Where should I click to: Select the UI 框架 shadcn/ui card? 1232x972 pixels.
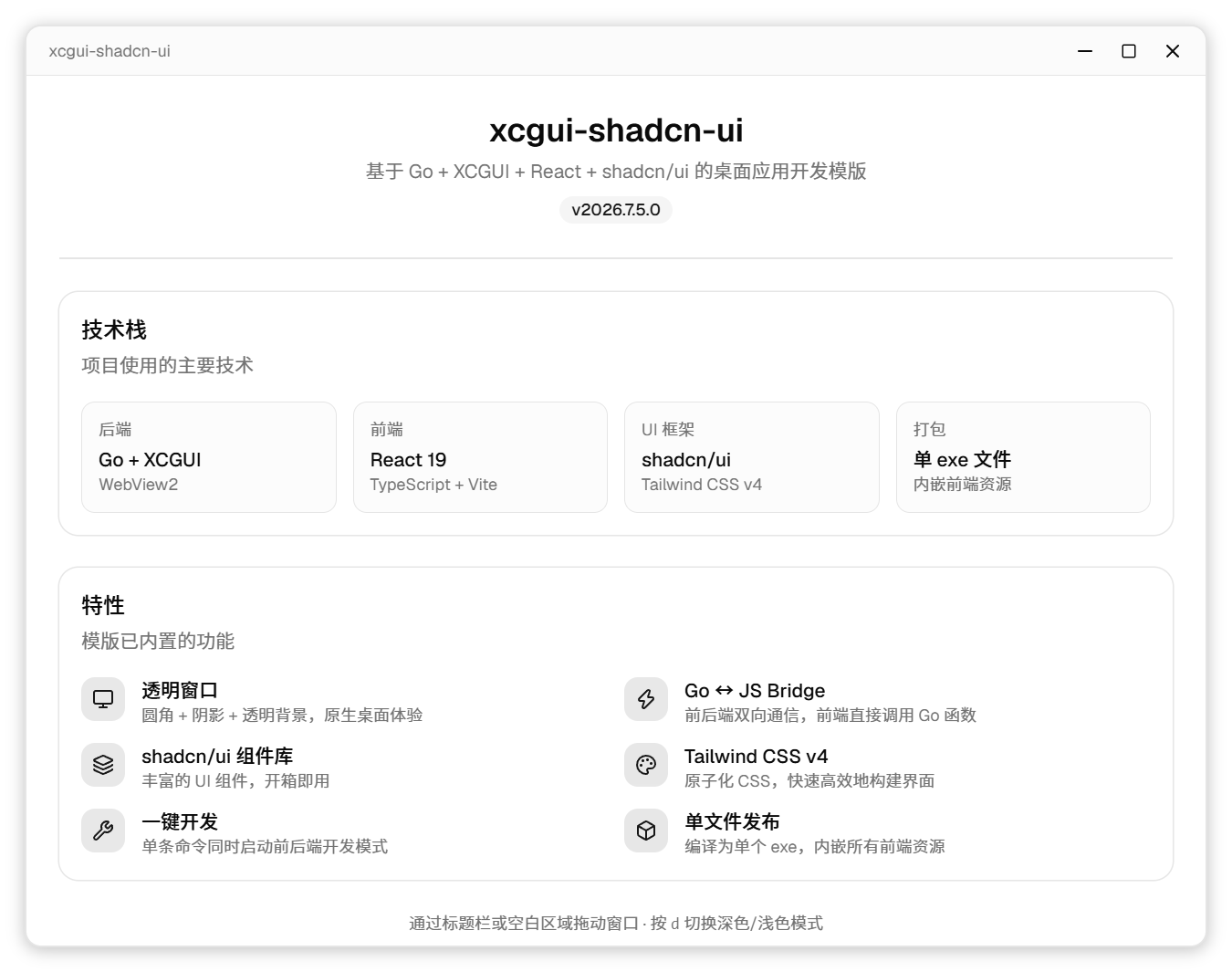coord(752,457)
